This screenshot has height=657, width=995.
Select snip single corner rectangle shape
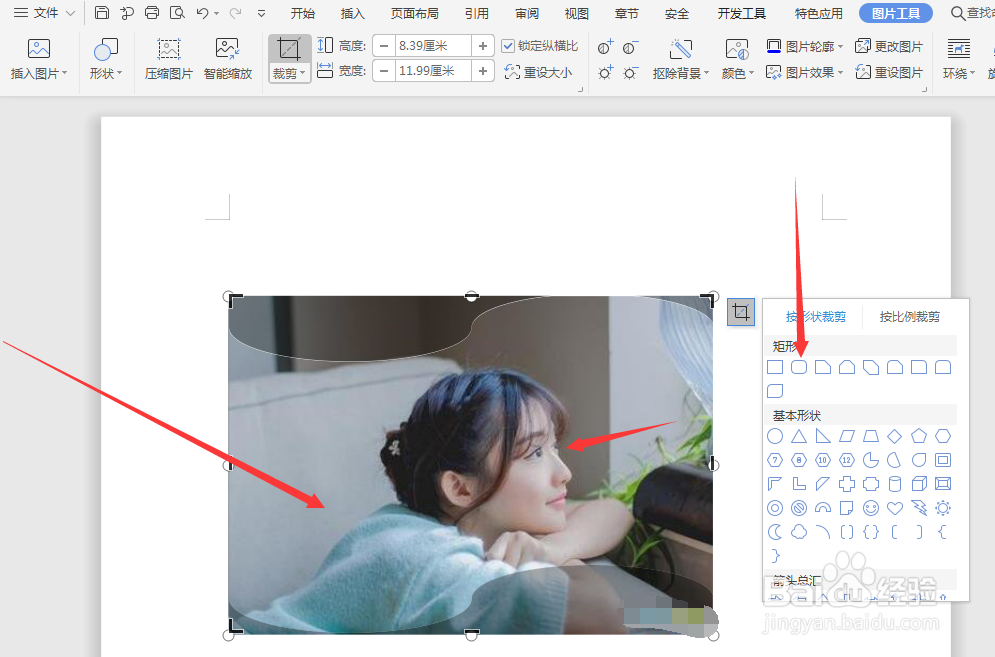click(823, 367)
